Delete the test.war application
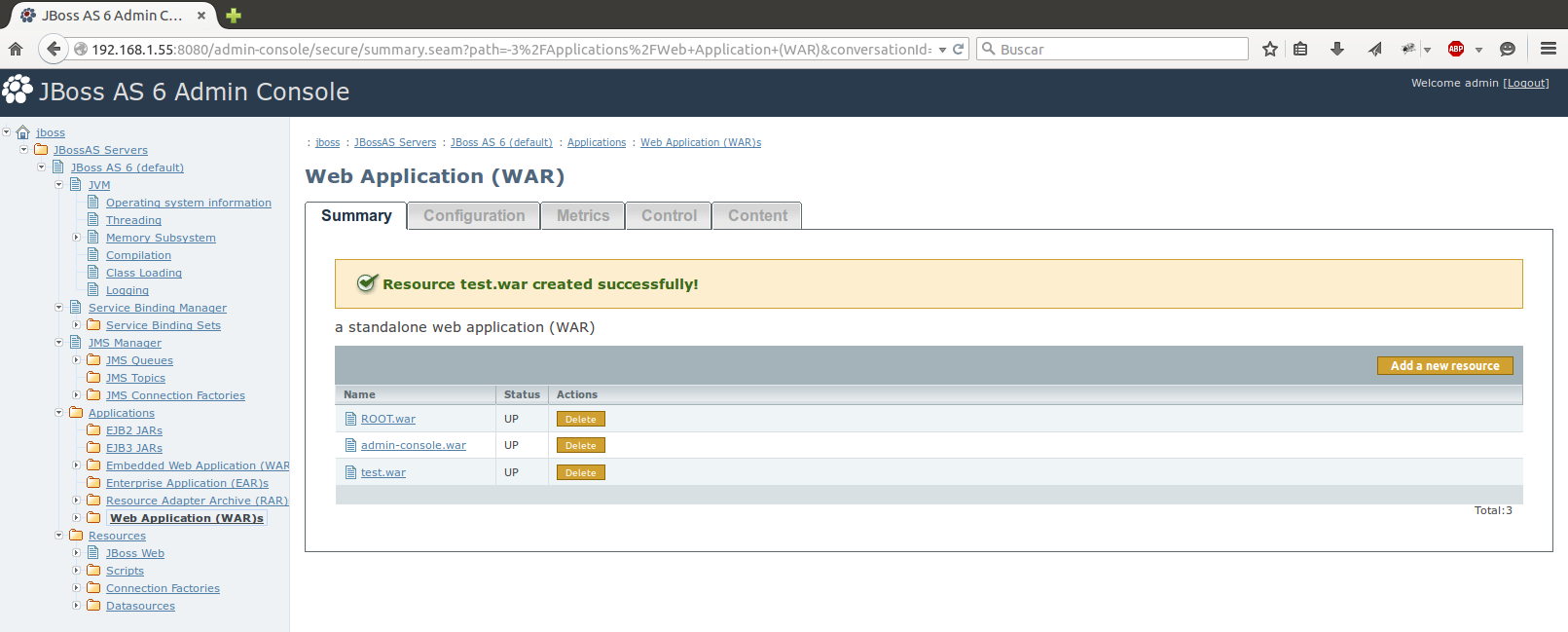 pyautogui.click(x=580, y=472)
